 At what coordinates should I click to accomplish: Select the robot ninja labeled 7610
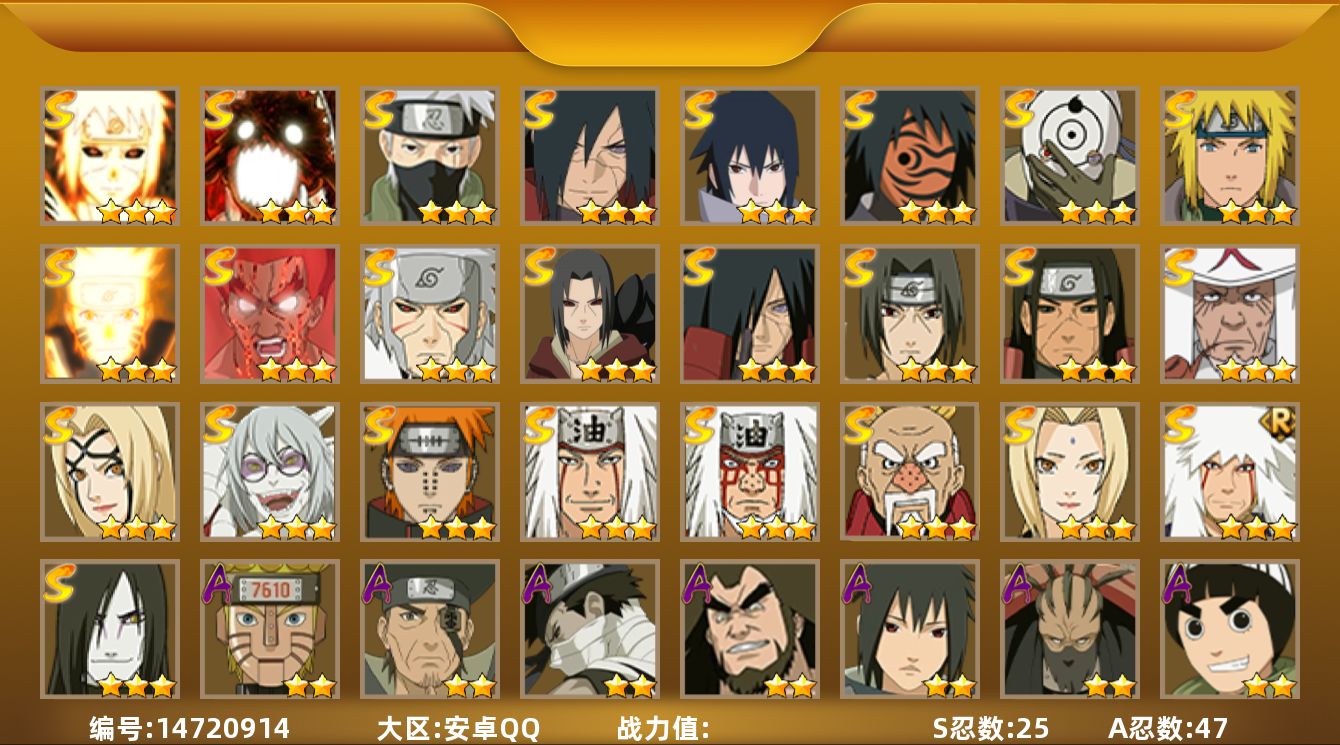[x=269, y=629]
